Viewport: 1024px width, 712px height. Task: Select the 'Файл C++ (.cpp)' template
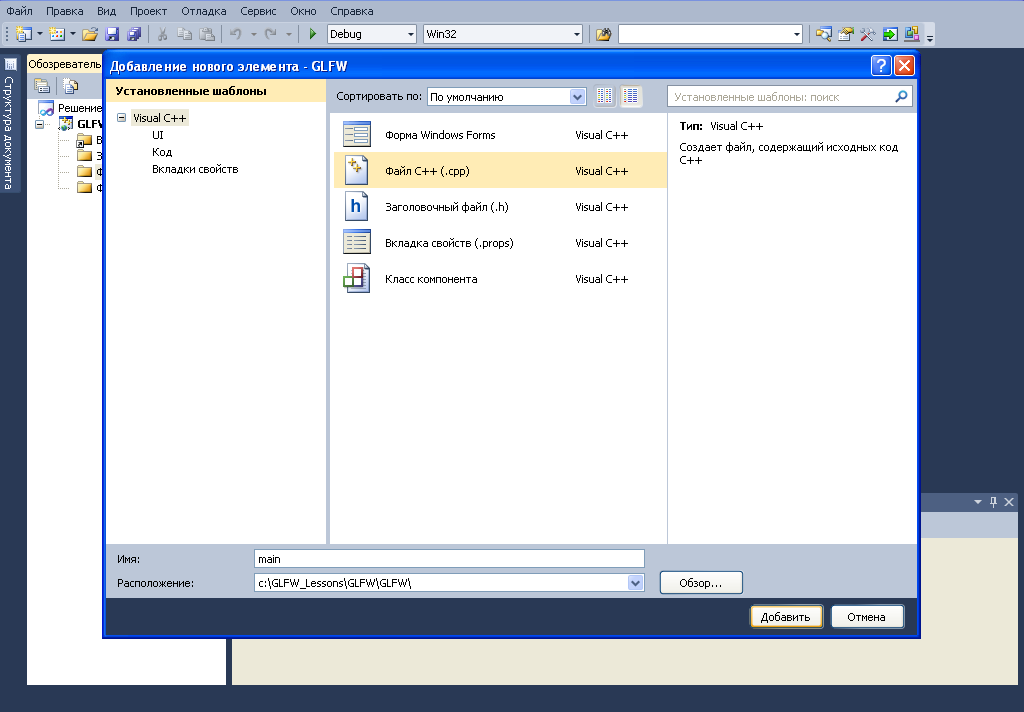point(500,170)
